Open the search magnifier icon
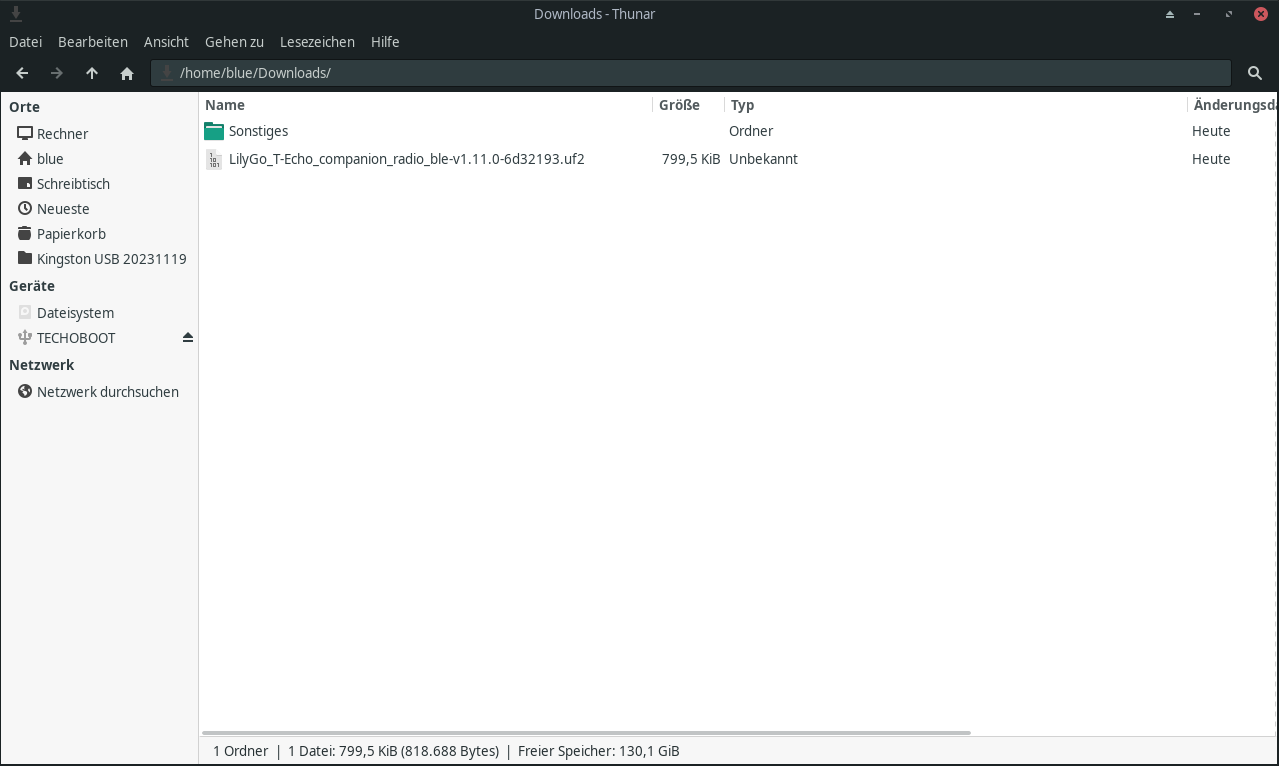Image resolution: width=1279 pixels, height=766 pixels. 1255,73
